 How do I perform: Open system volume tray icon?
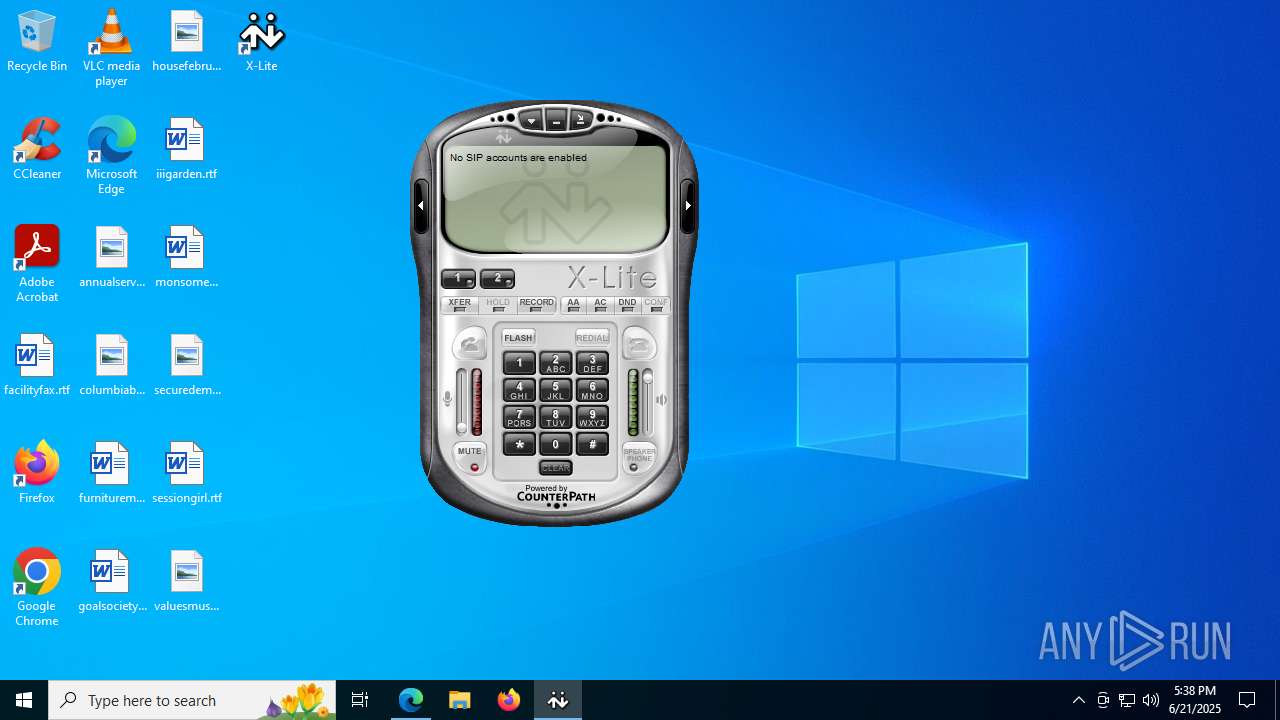(x=1151, y=700)
